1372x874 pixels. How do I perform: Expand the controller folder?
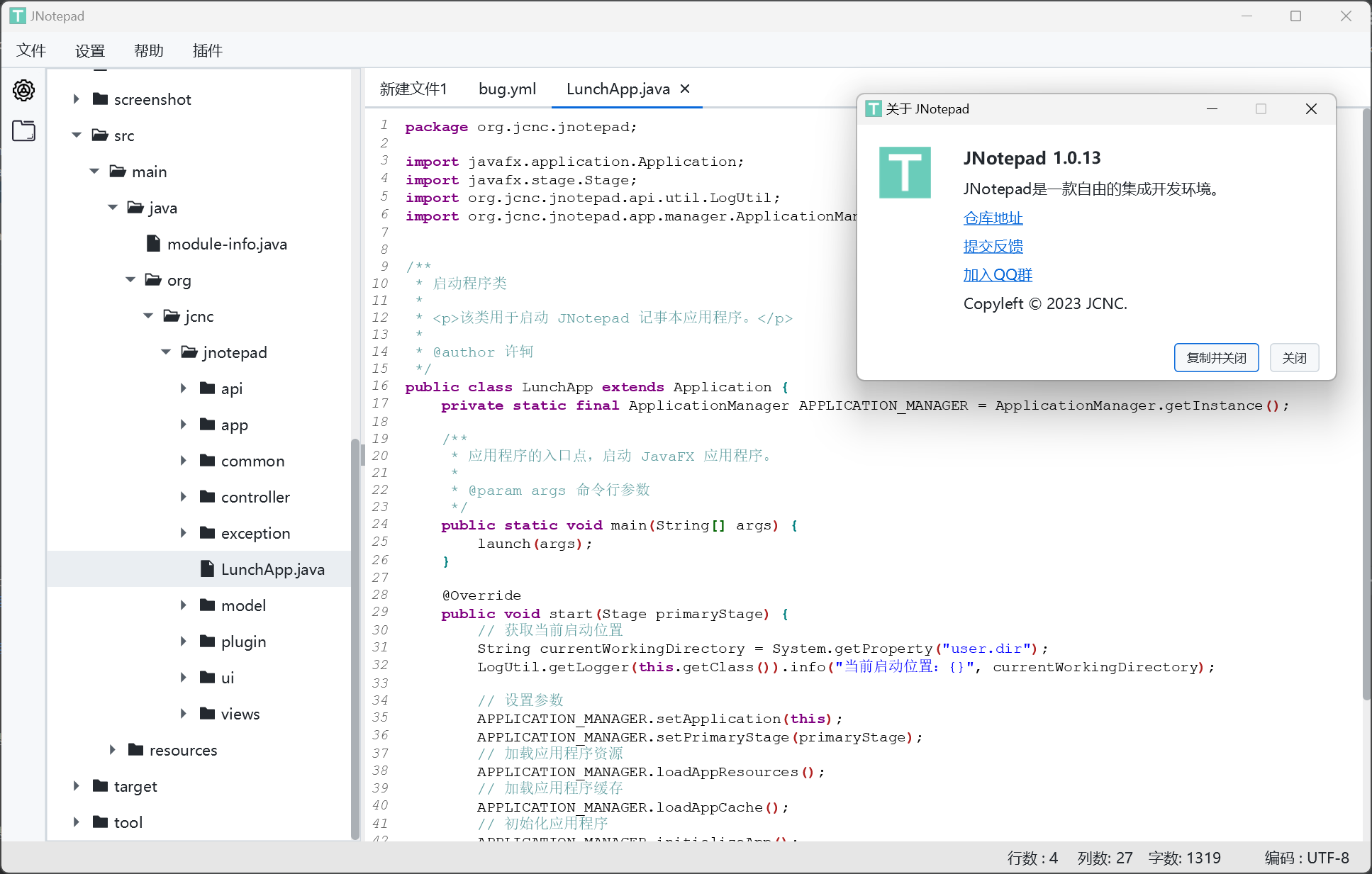184,497
